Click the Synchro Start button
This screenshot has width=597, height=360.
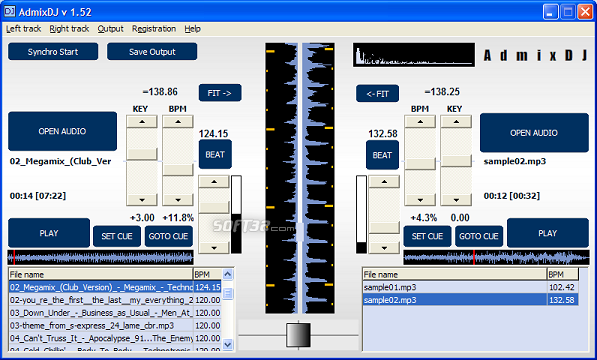coord(53,51)
